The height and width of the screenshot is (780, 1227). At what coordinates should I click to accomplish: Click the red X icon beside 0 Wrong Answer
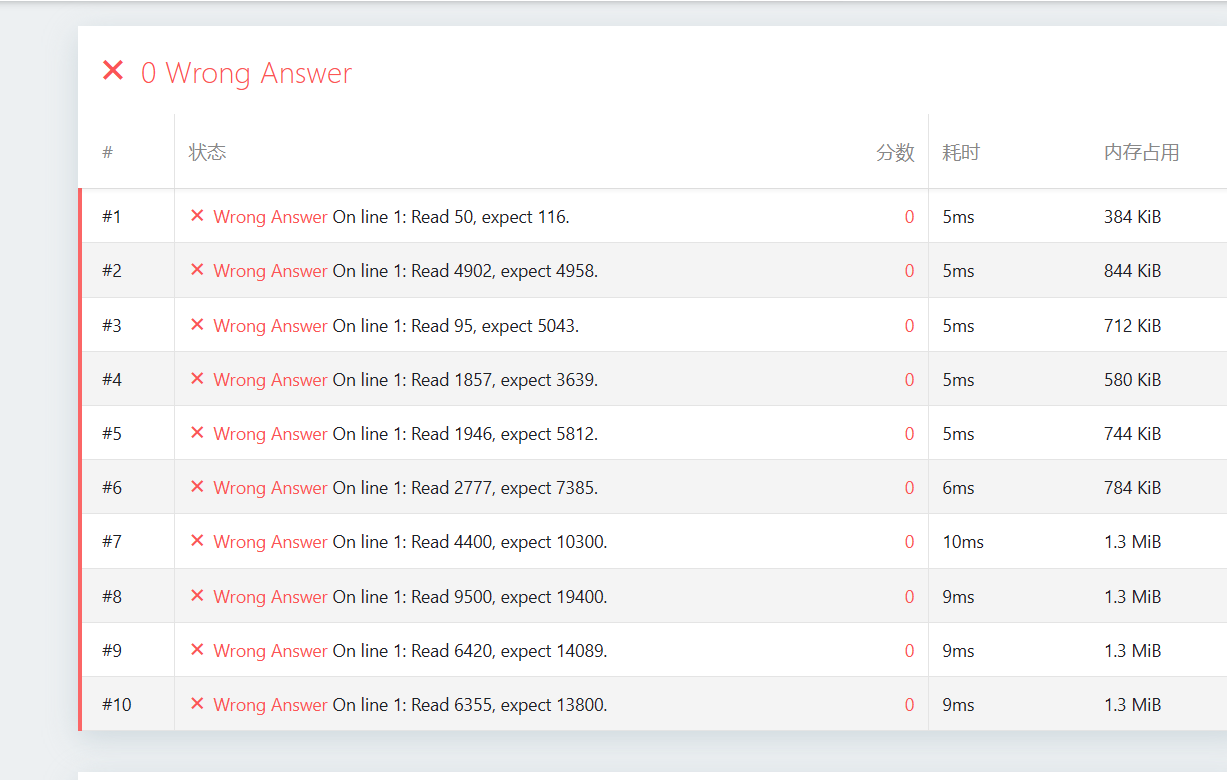(x=113, y=71)
